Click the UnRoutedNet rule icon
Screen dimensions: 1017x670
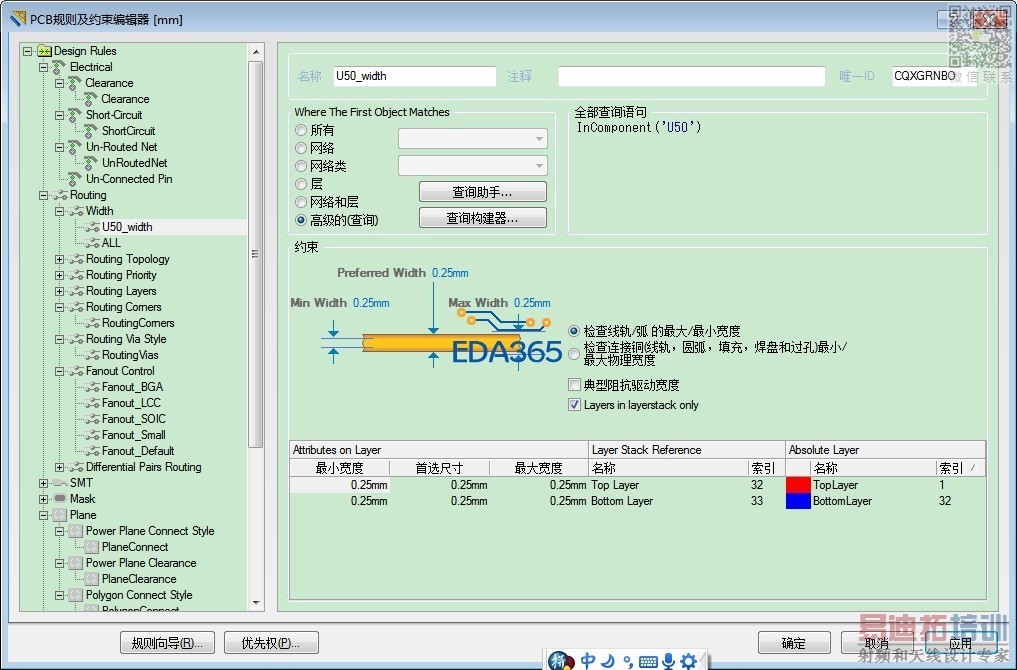pos(91,163)
